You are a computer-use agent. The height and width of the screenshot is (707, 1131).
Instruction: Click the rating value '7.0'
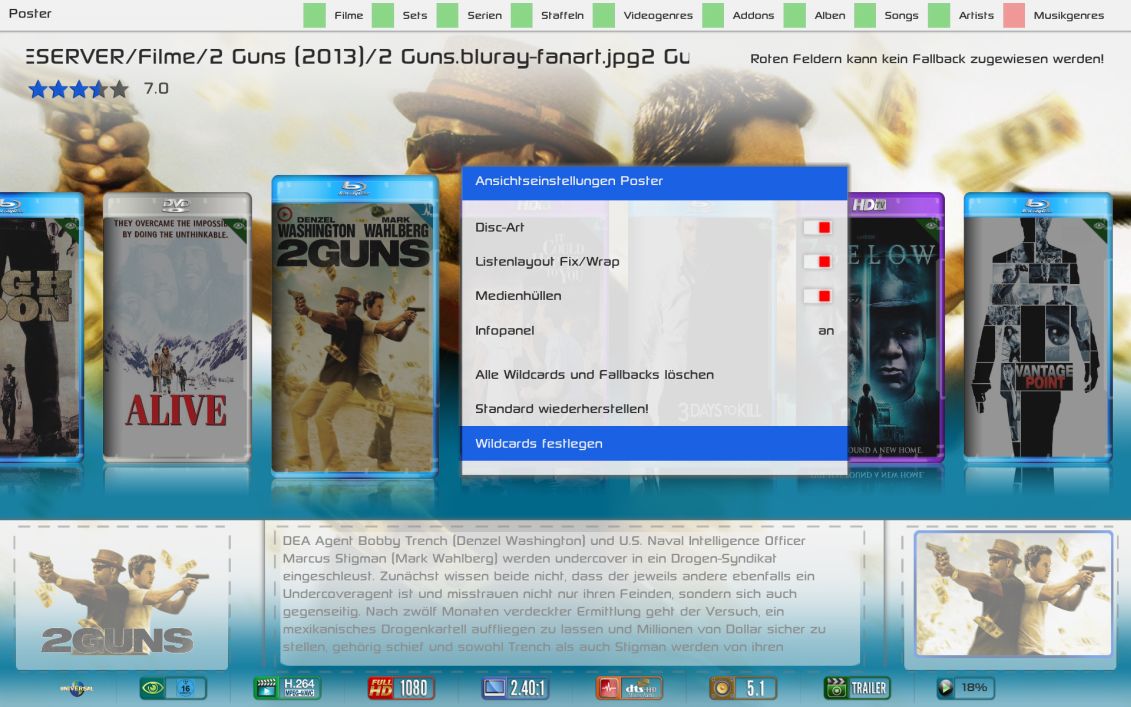click(156, 89)
